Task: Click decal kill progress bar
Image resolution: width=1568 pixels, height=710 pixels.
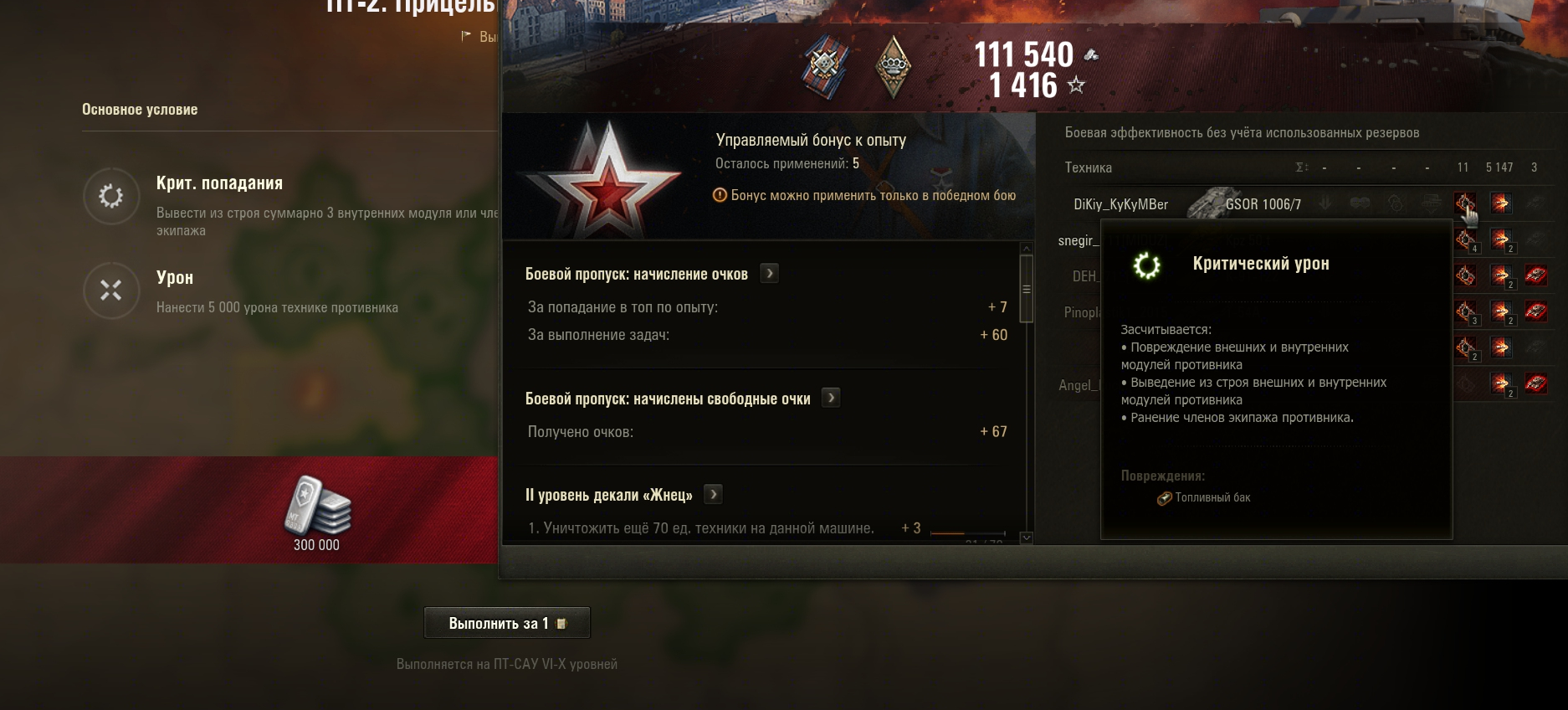Action: tap(967, 532)
